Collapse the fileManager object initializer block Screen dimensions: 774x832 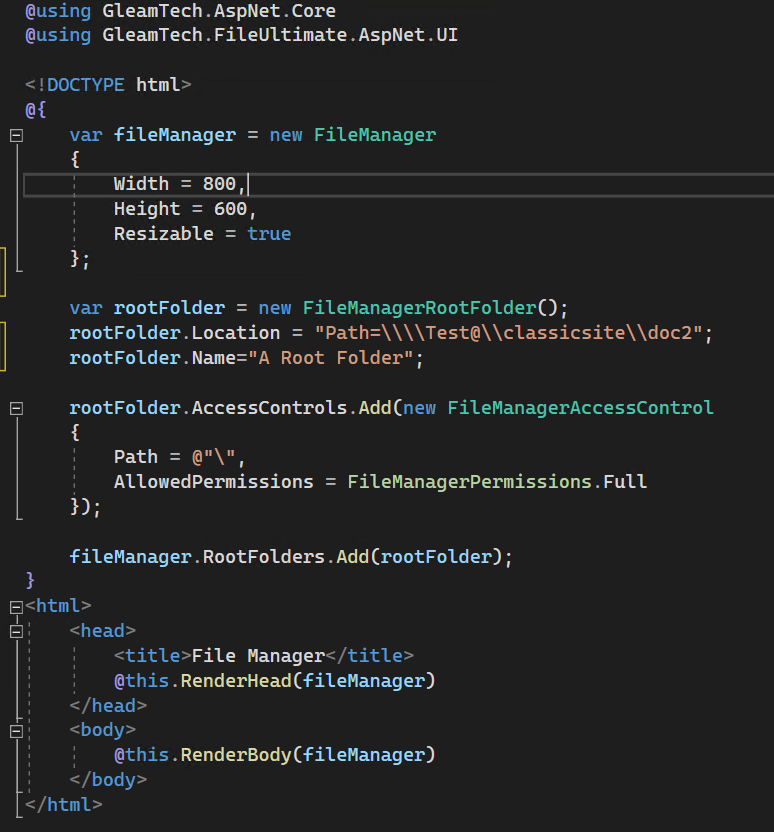click(16, 135)
